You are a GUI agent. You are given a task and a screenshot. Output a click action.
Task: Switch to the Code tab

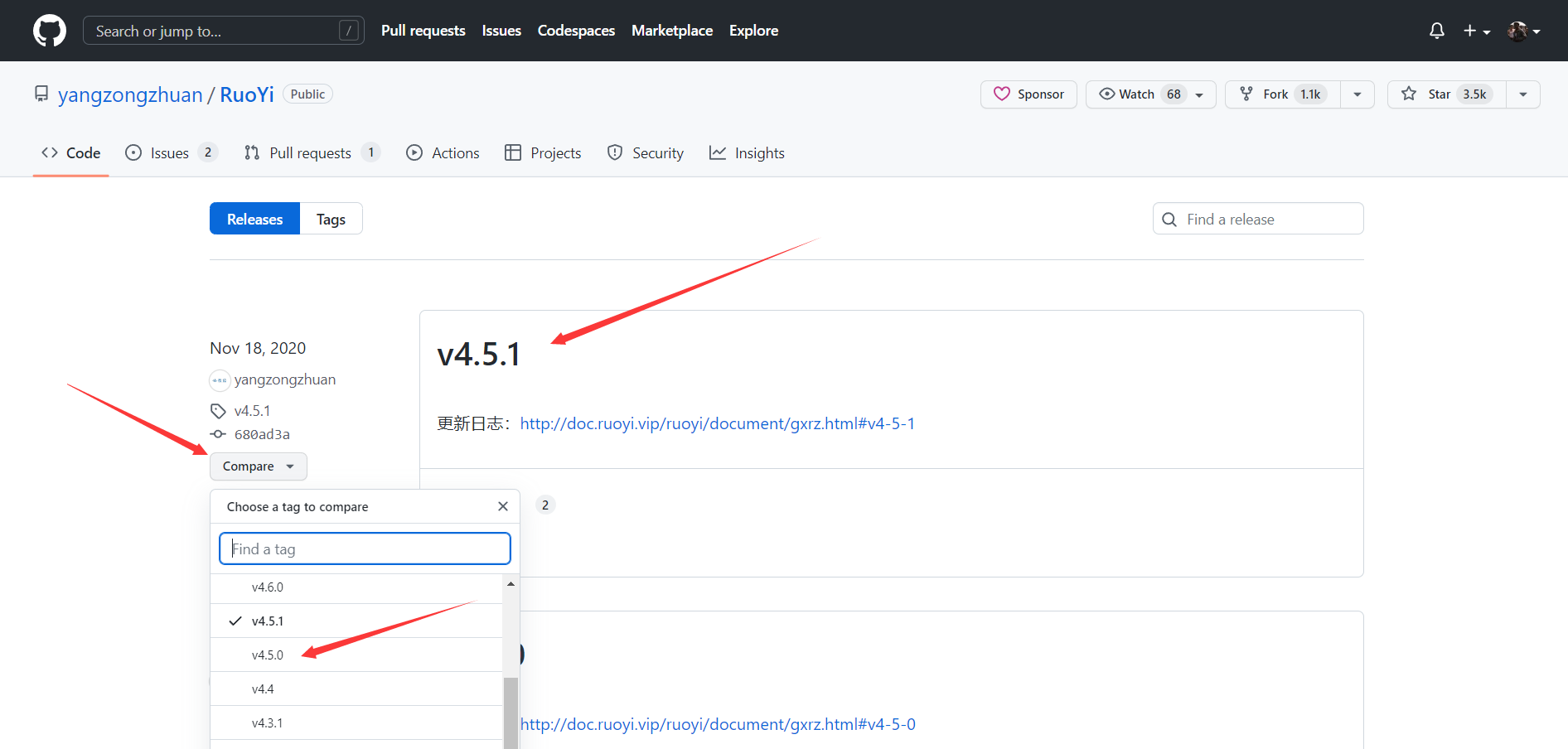pos(71,153)
